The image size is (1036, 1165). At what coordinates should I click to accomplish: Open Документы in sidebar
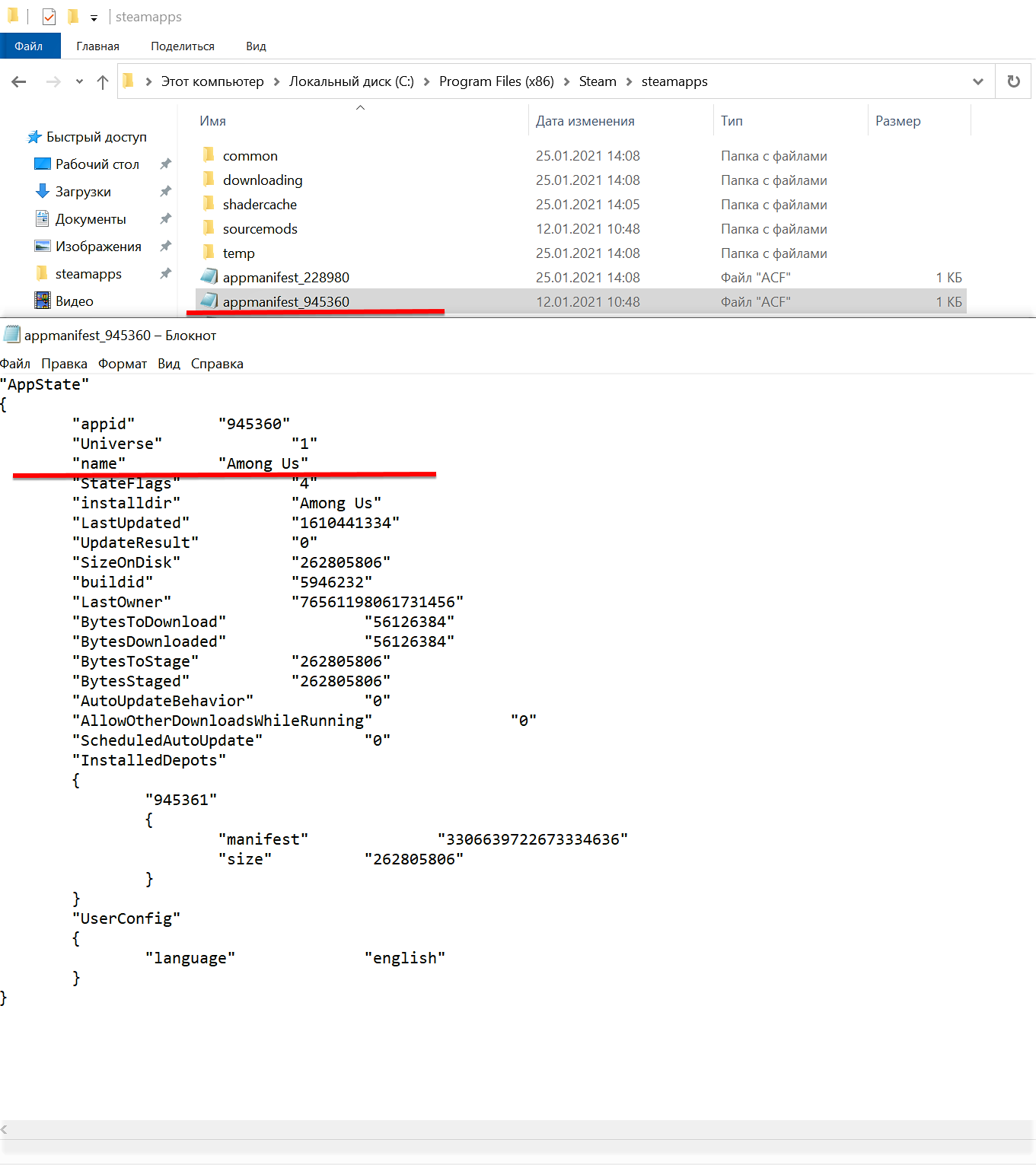pos(91,219)
